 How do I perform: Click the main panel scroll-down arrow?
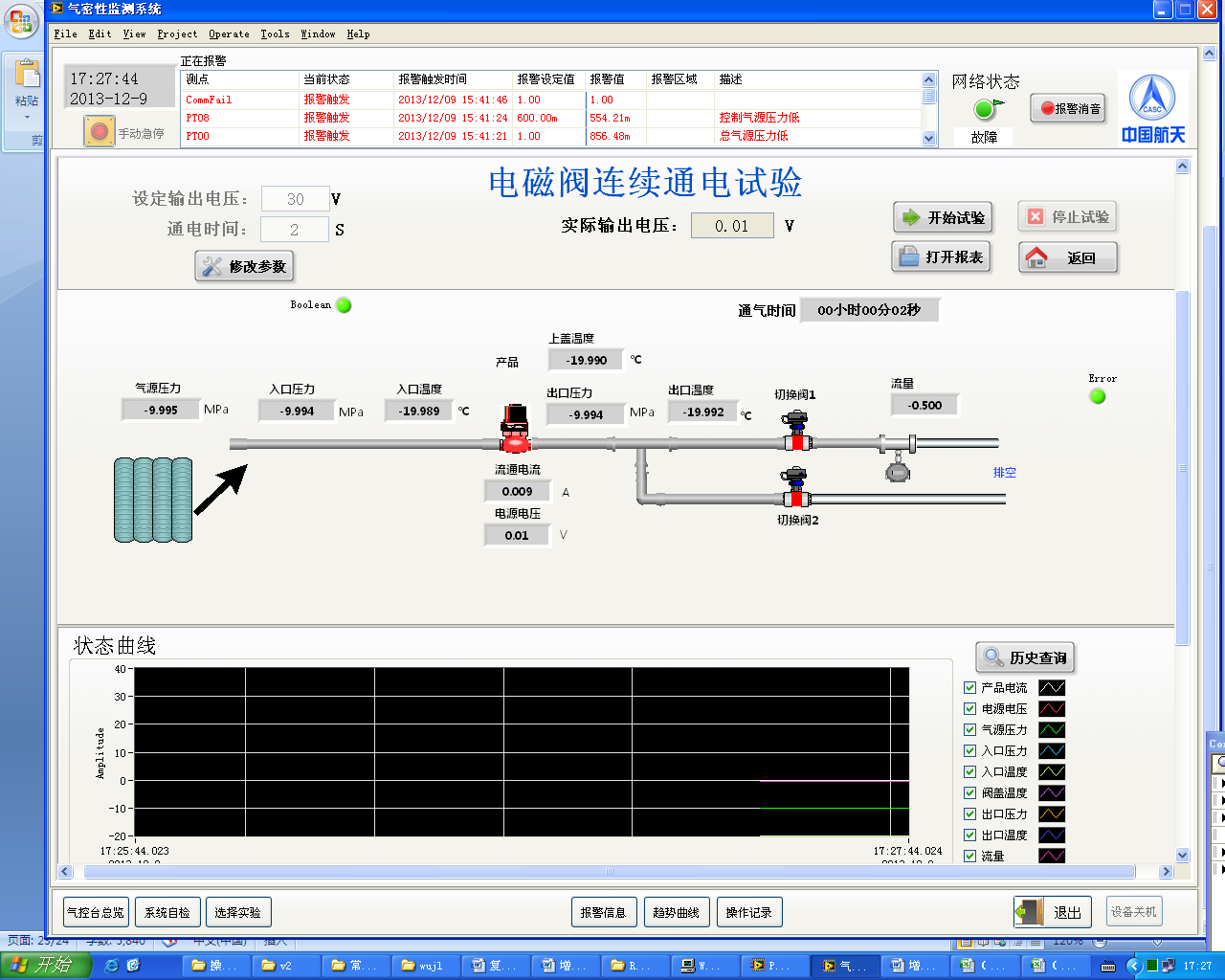(1182, 855)
